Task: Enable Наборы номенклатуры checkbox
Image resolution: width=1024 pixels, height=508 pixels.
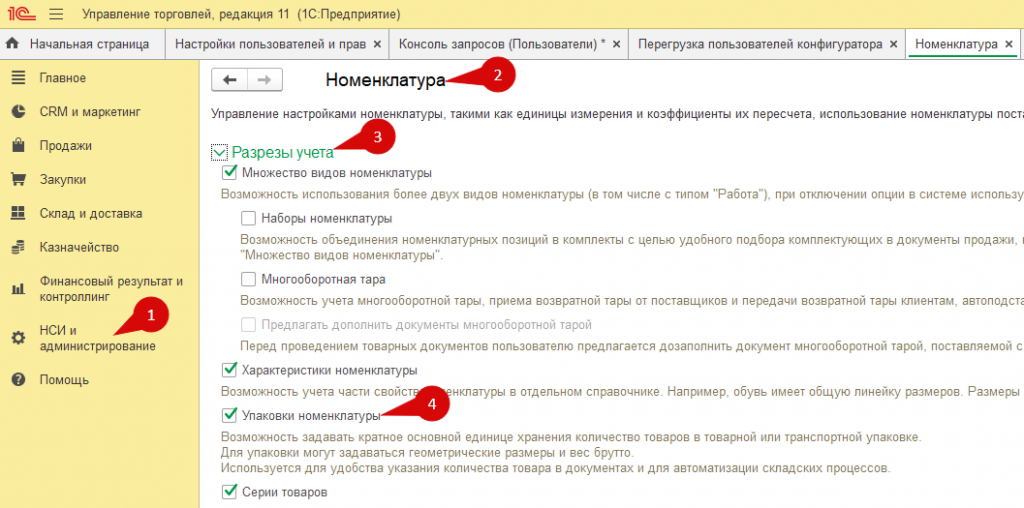Action: pyautogui.click(x=248, y=217)
